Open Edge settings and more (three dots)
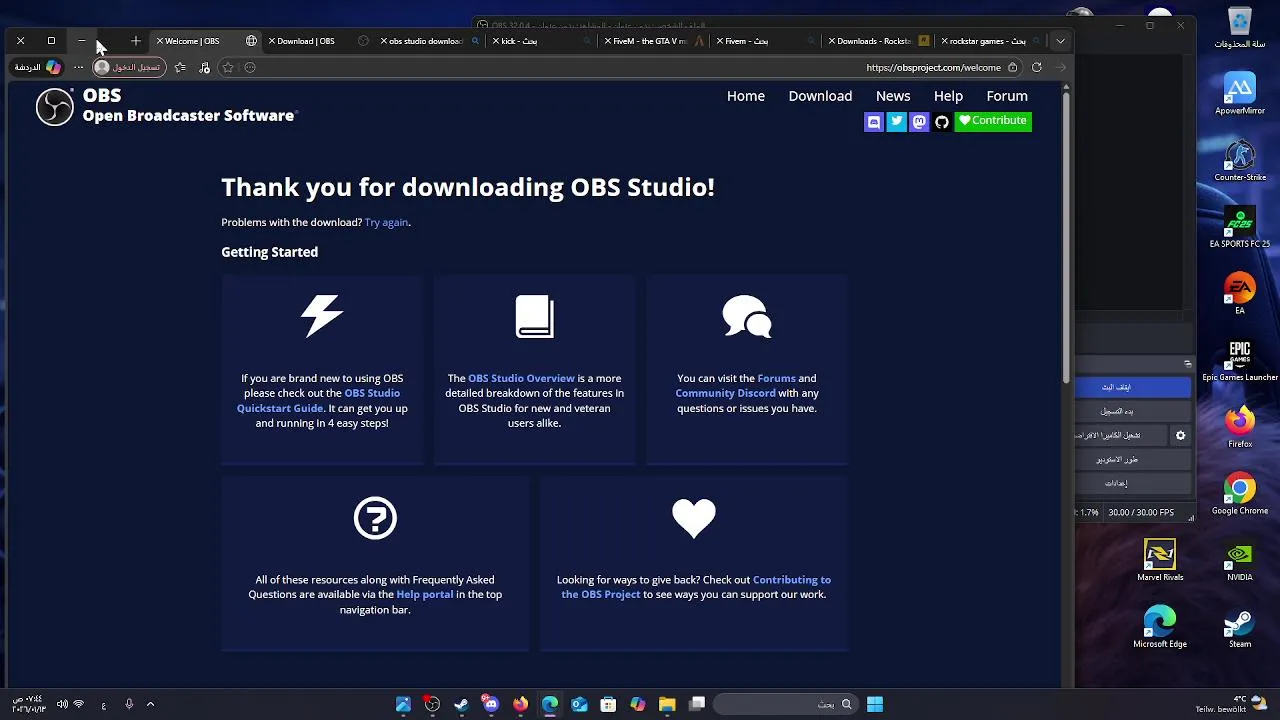Image resolution: width=1280 pixels, height=720 pixels. click(x=79, y=68)
